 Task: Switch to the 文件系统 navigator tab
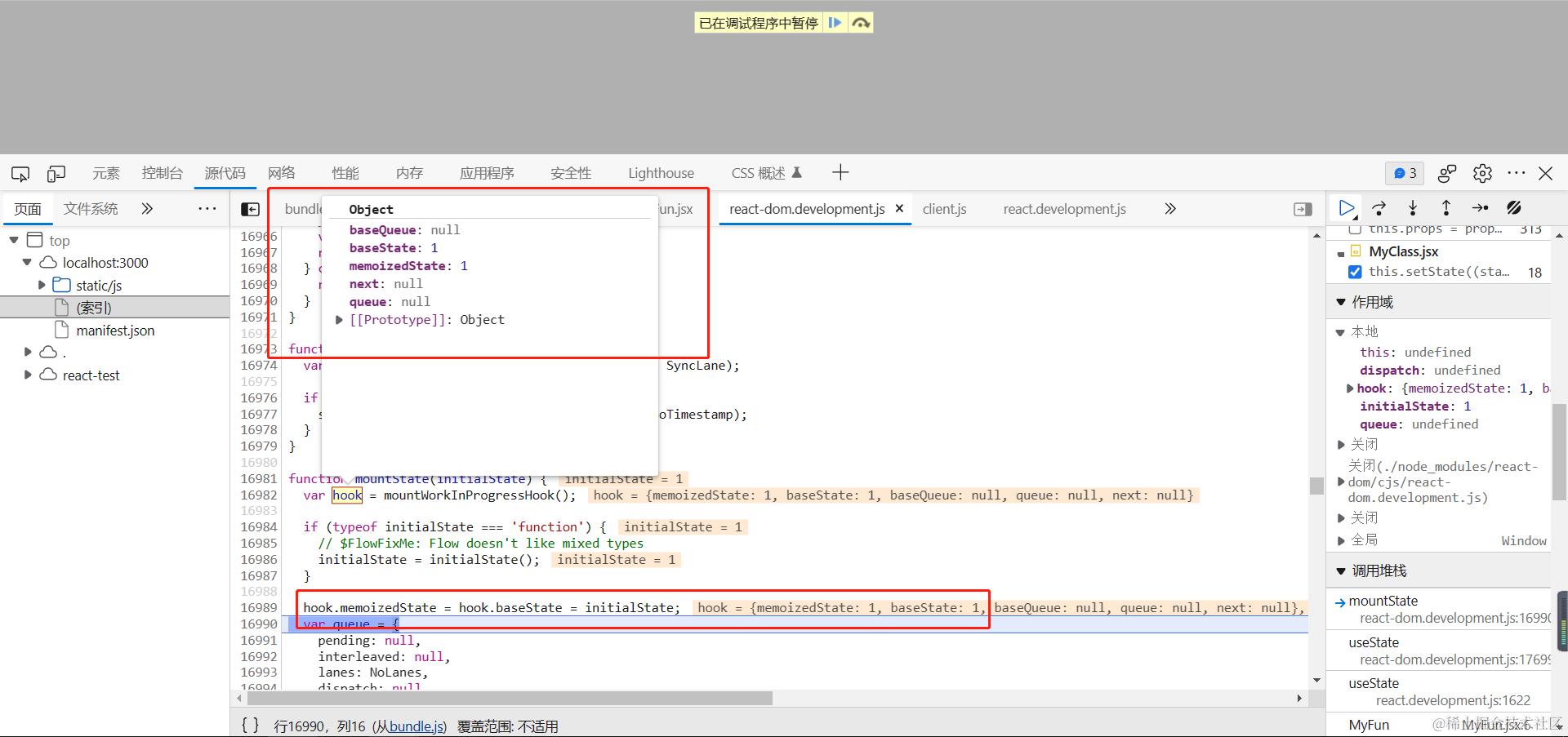tap(91, 209)
